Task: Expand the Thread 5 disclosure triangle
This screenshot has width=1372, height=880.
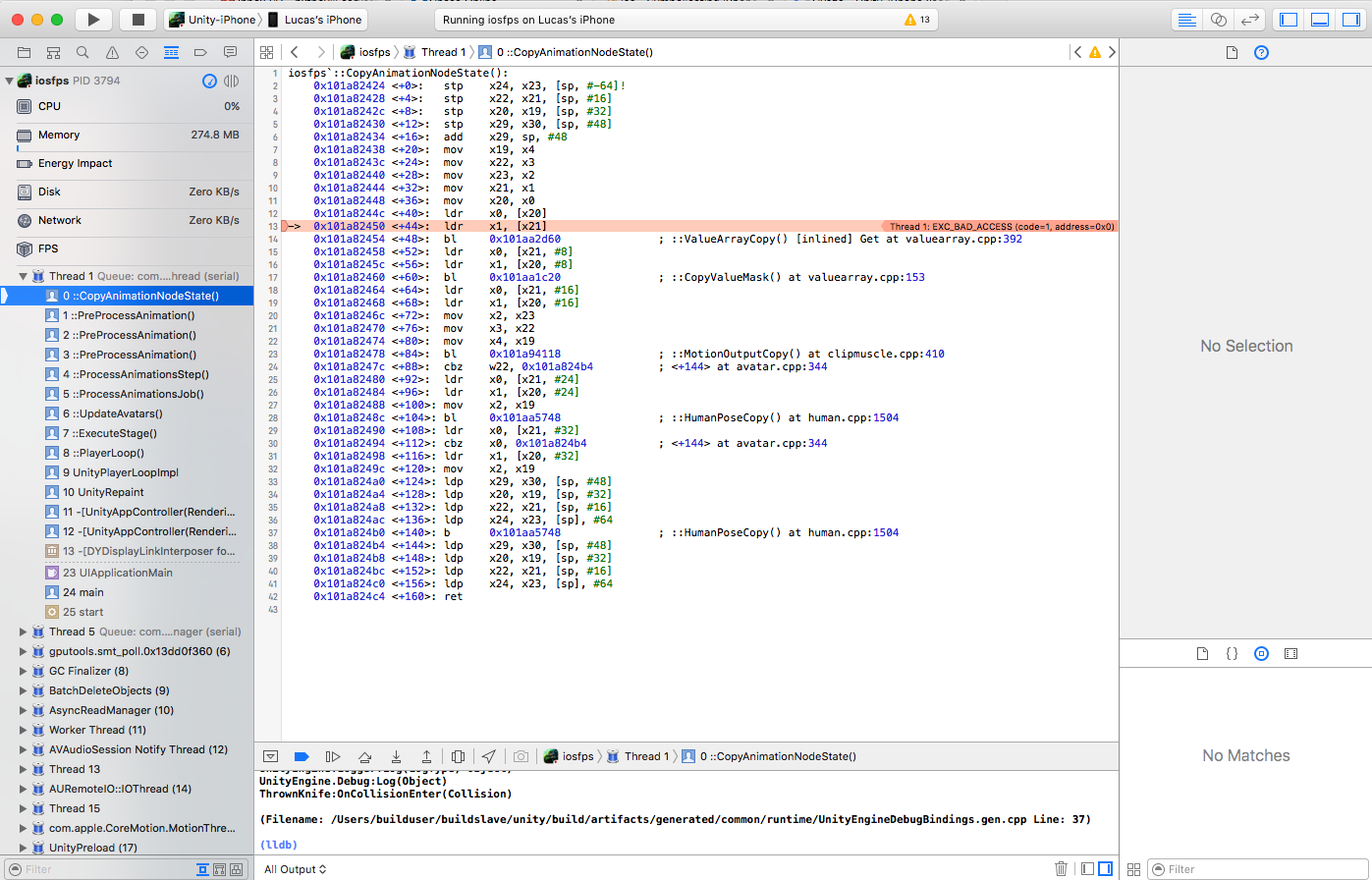Action: pyautogui.click(x=24, y=632)
